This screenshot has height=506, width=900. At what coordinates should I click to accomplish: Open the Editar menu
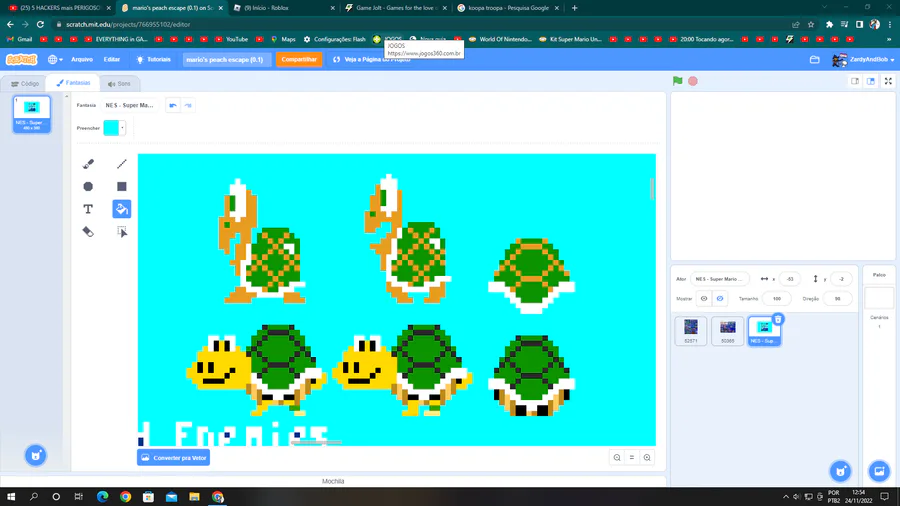111,60
